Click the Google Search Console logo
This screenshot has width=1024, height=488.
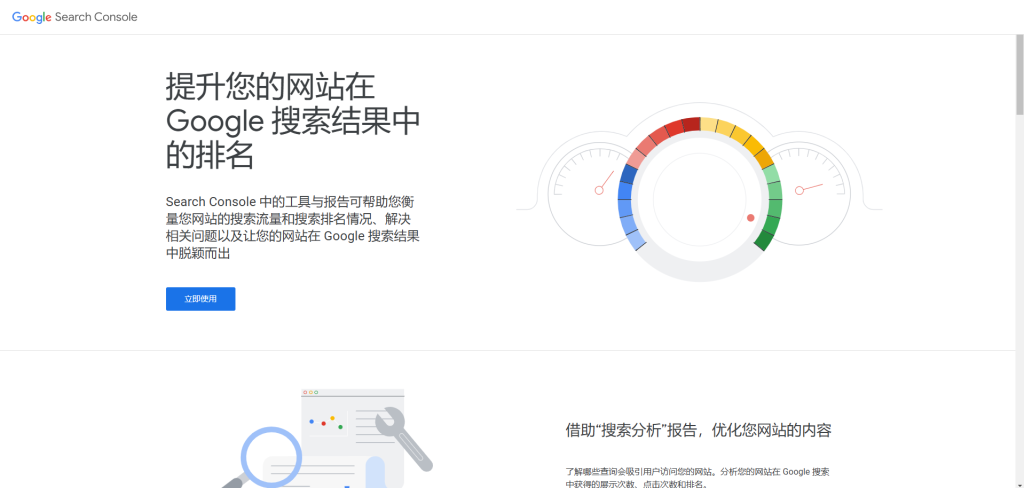tap(74, 17)
